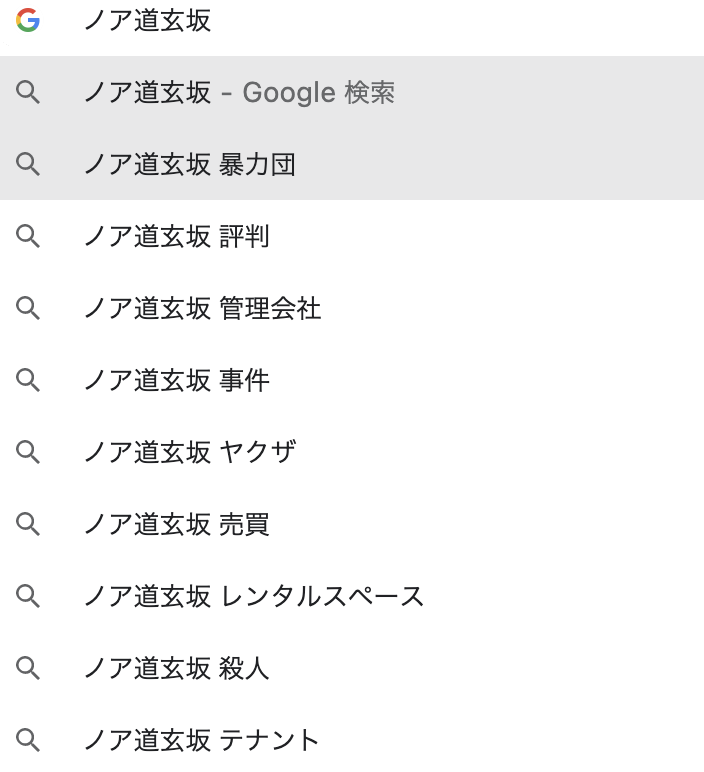Click magnifier icon next to '管理会社' suggestion

pos(28,308)
